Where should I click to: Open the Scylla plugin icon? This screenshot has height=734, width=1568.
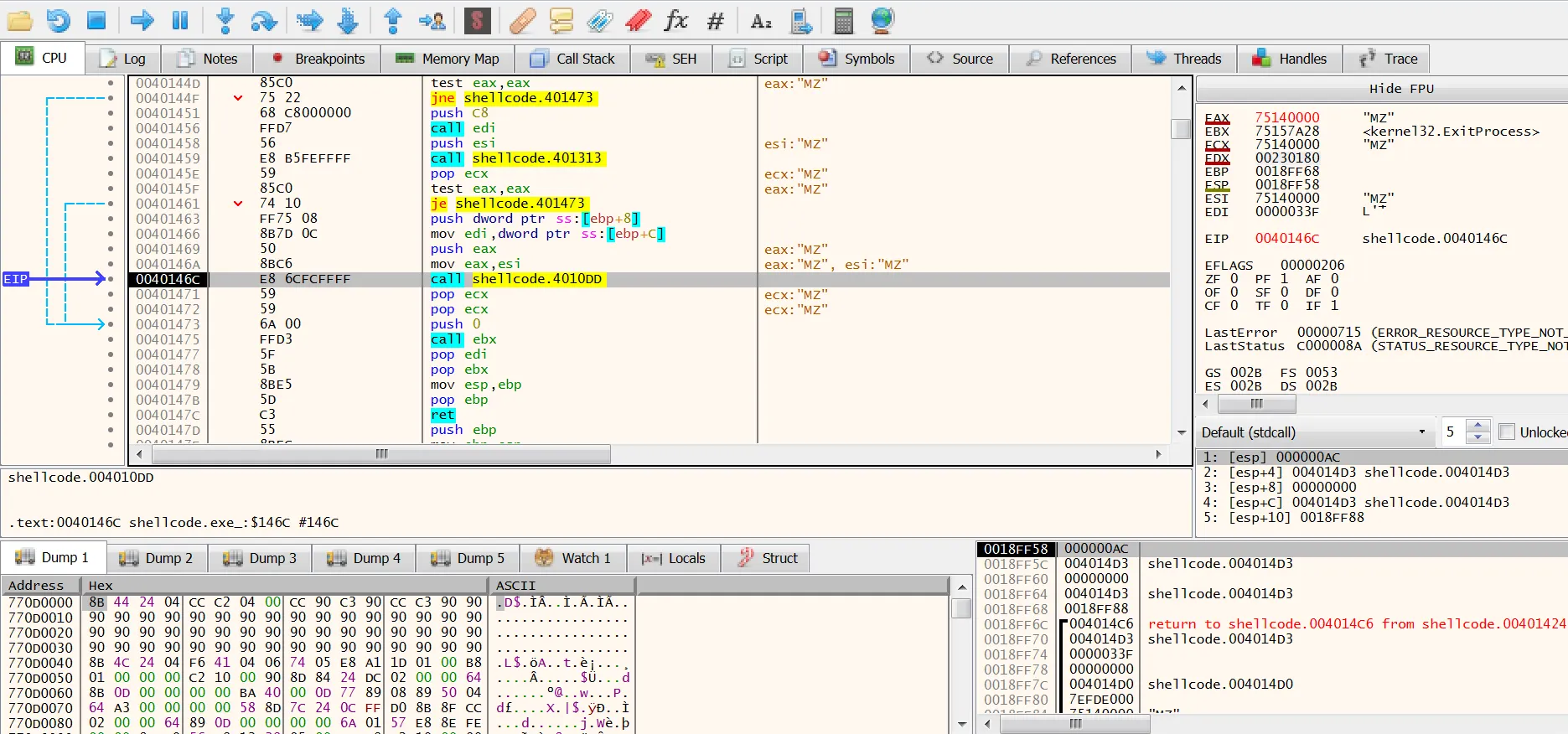point(477,20)
